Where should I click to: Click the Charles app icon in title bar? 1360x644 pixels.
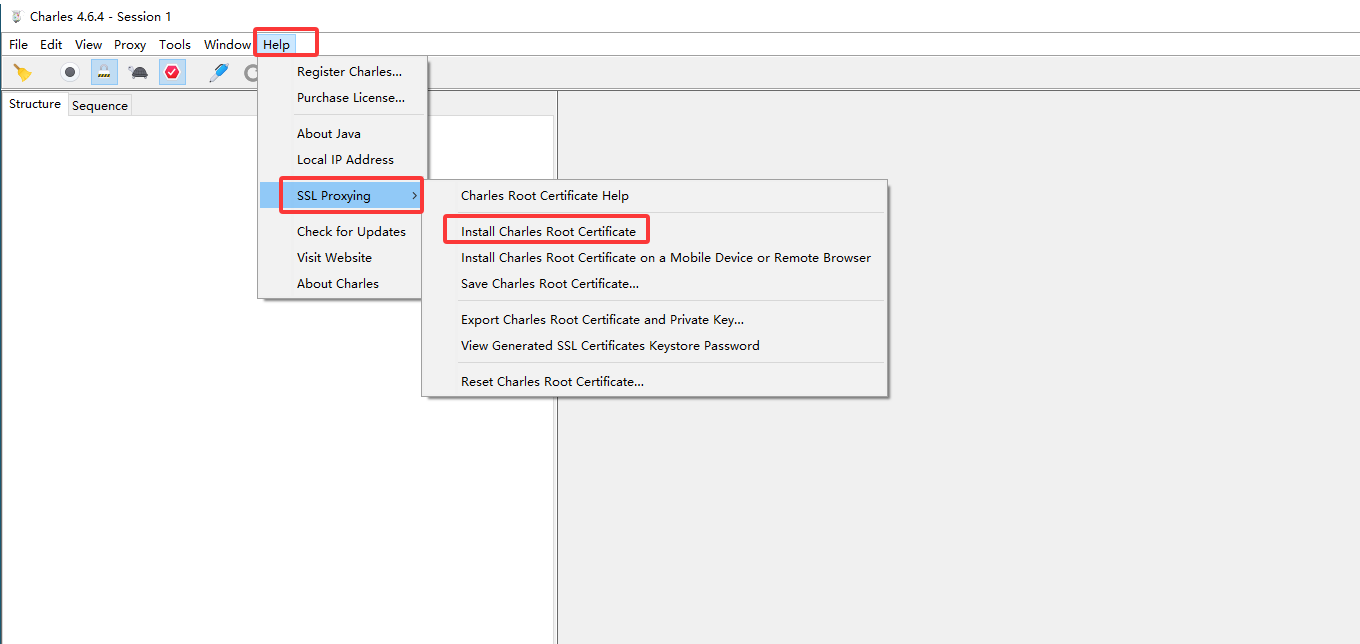click(x=16, y=16)
